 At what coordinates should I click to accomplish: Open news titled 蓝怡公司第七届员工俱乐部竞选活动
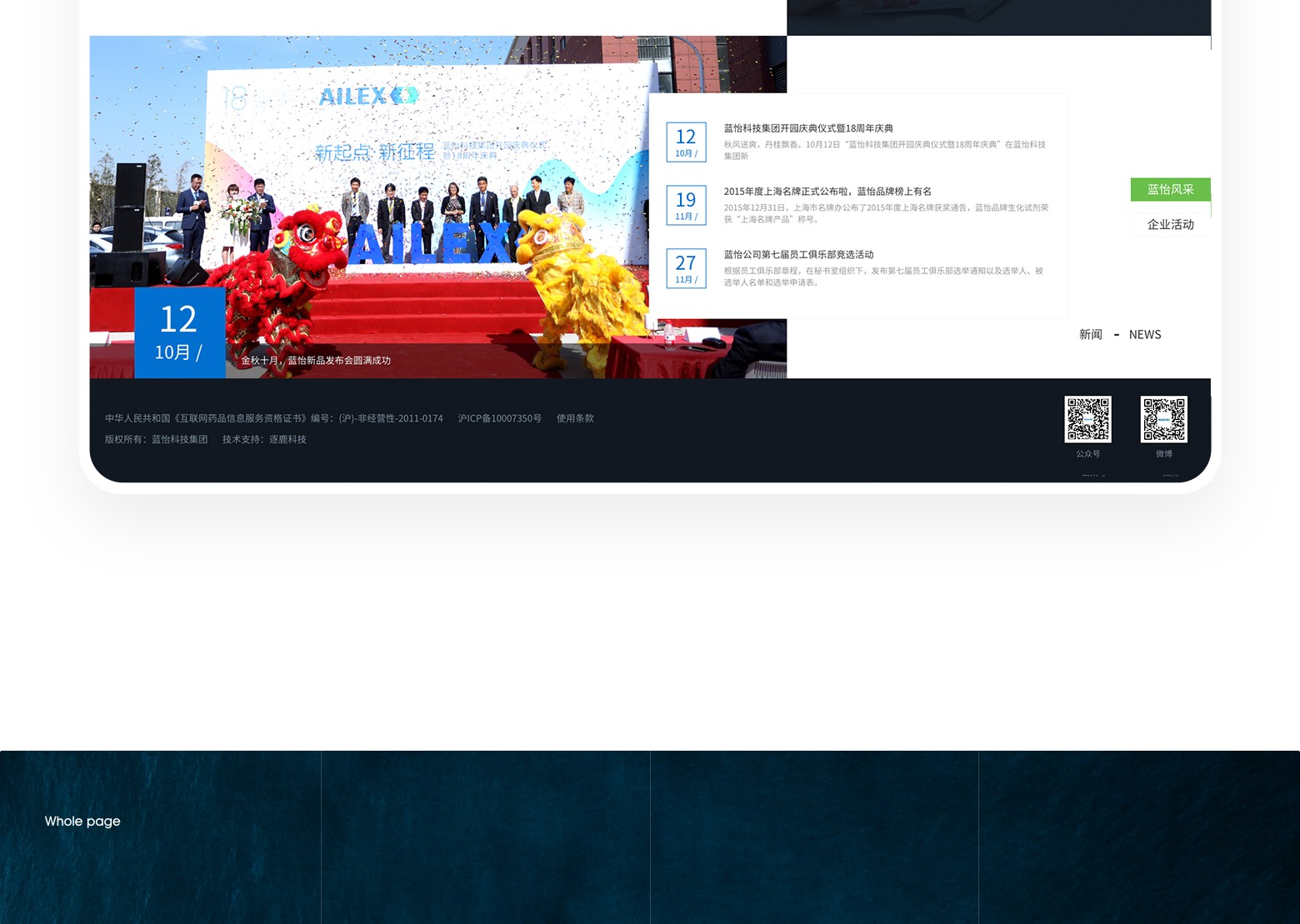click(798, 255)
